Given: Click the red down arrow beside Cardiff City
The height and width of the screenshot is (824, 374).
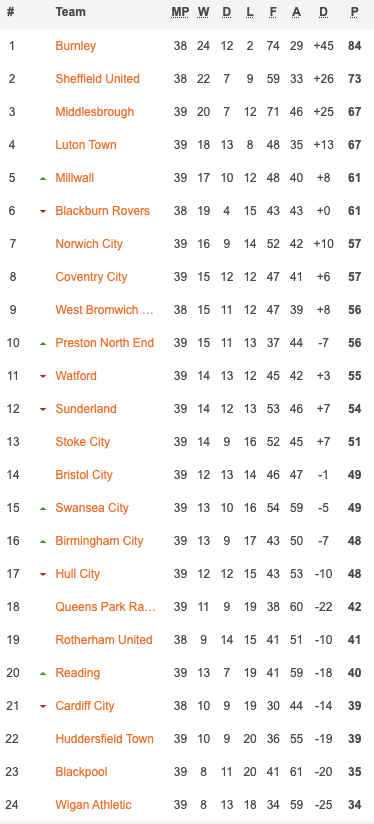Looking at the screenshot, I should 43,706.
